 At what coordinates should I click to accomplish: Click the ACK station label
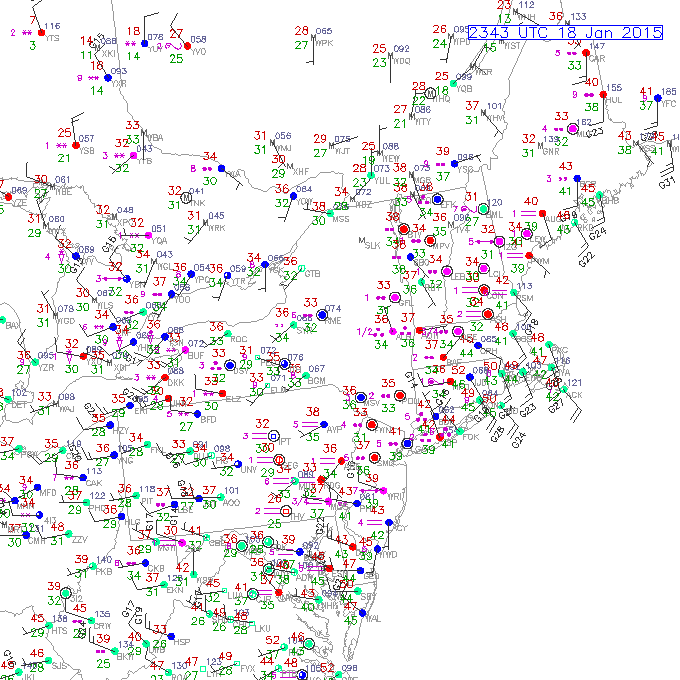tap(574, 395)
